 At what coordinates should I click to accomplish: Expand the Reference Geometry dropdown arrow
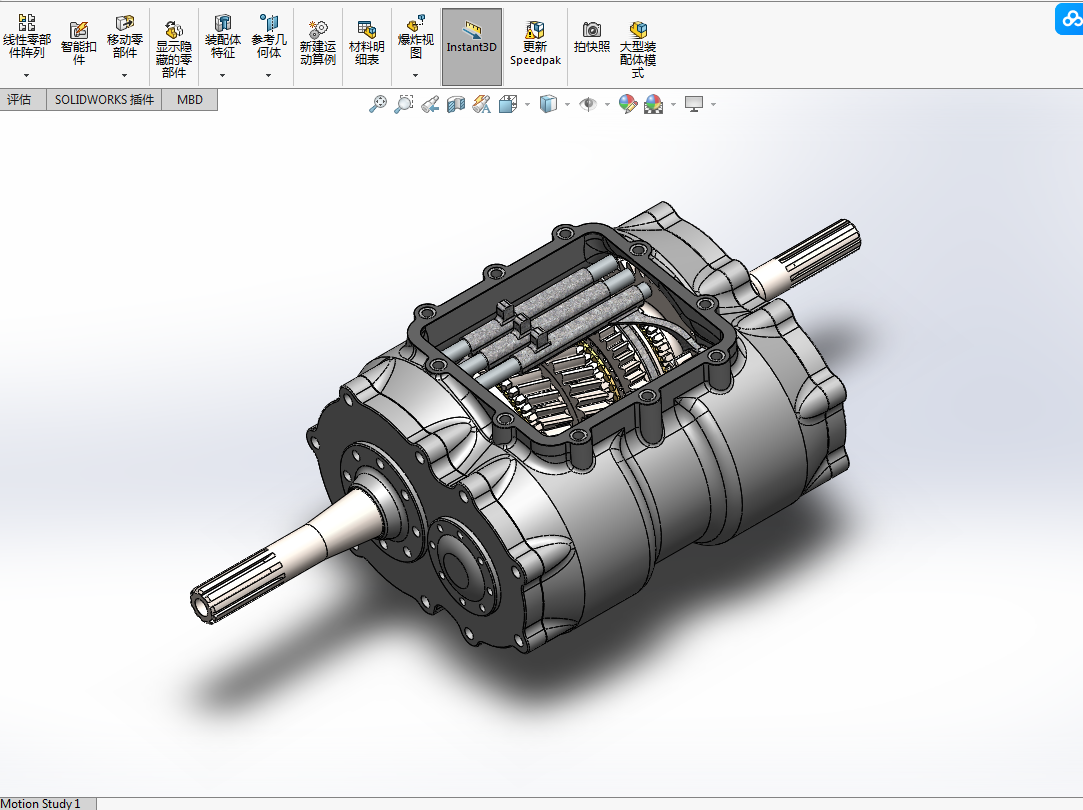pyautogui.click(x=269, y=75)
